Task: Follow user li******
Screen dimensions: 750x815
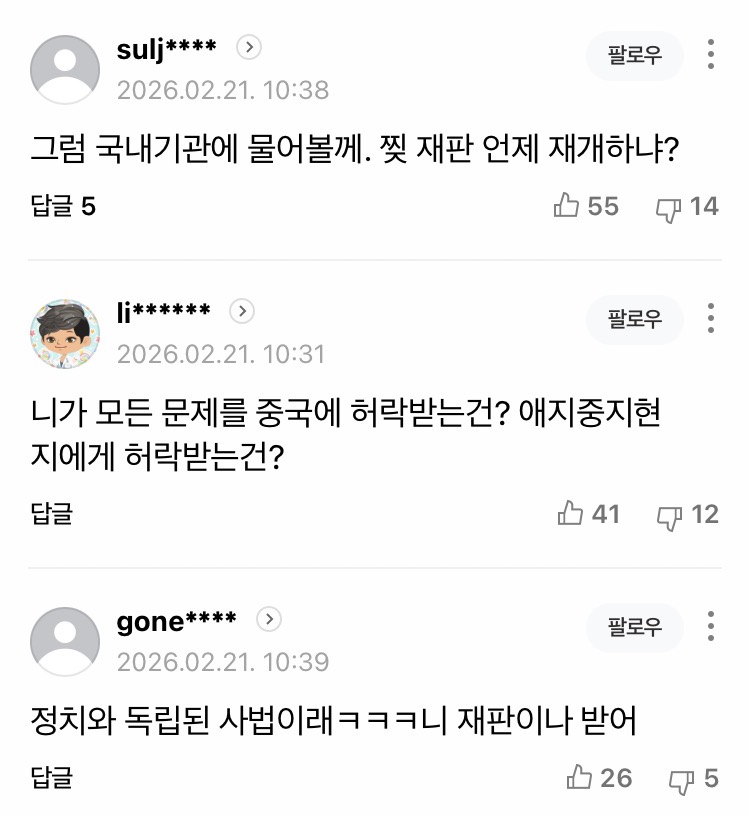Action: (635, 319)
